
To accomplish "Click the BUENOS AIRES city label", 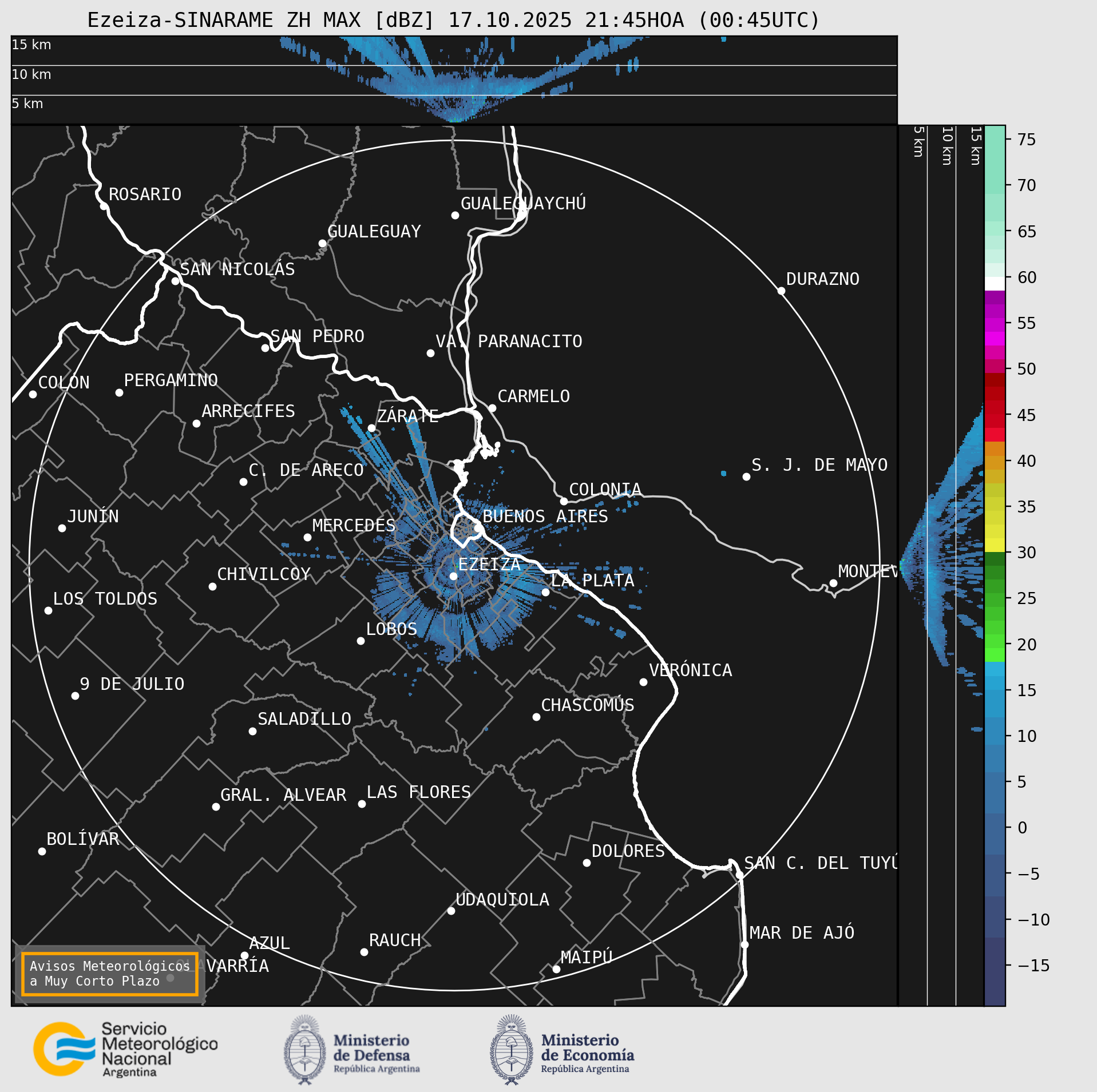I will tap(545, 516).
